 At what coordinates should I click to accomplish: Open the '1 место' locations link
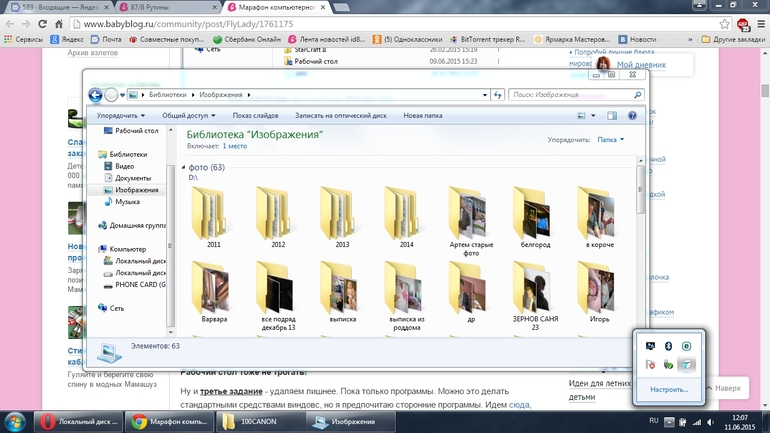pos(234,146)
